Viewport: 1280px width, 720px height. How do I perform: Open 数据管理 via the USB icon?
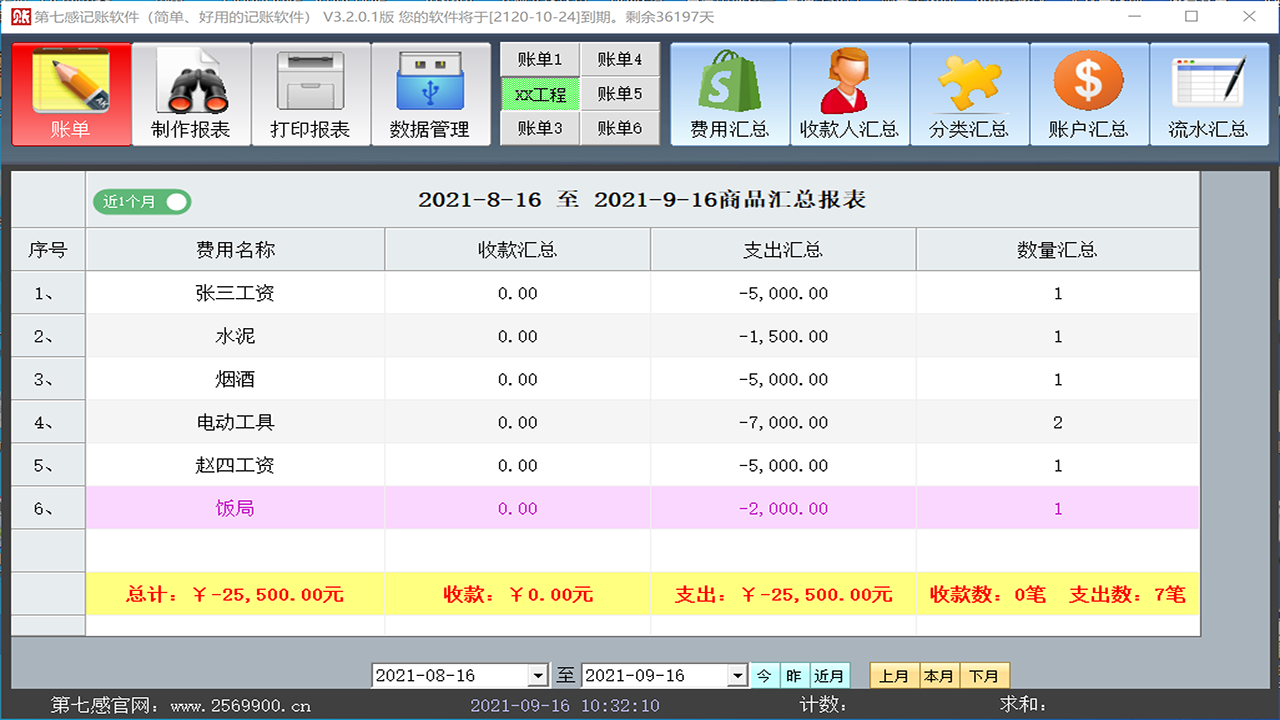431,93
